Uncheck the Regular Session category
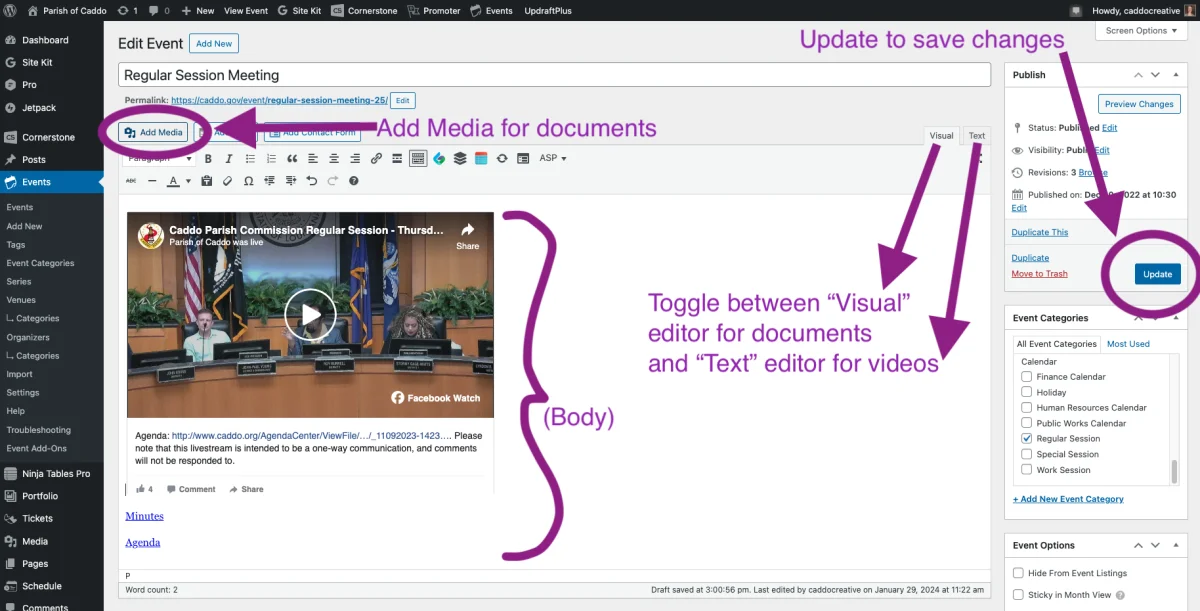Screen dimensions: 1200x611 coord(1026,439)
